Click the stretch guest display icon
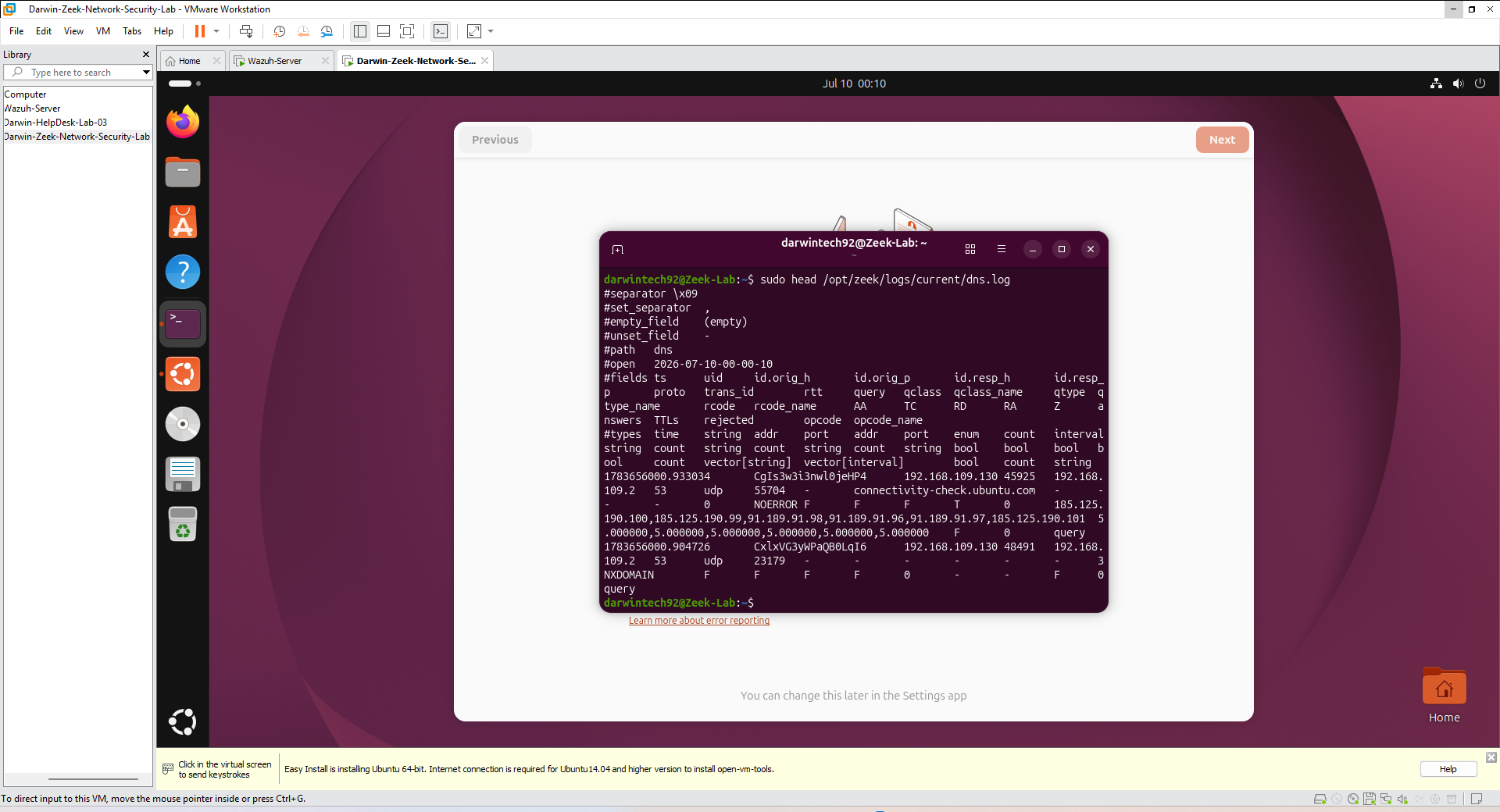This screenshot has width=1500, height=812. coord(474,31)
